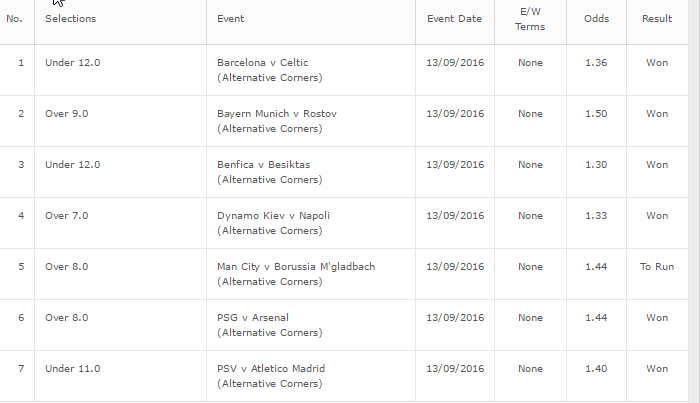This screenshot has width=700, height=403.
Task: Click the Odds column header
Action: coord(596,19)
